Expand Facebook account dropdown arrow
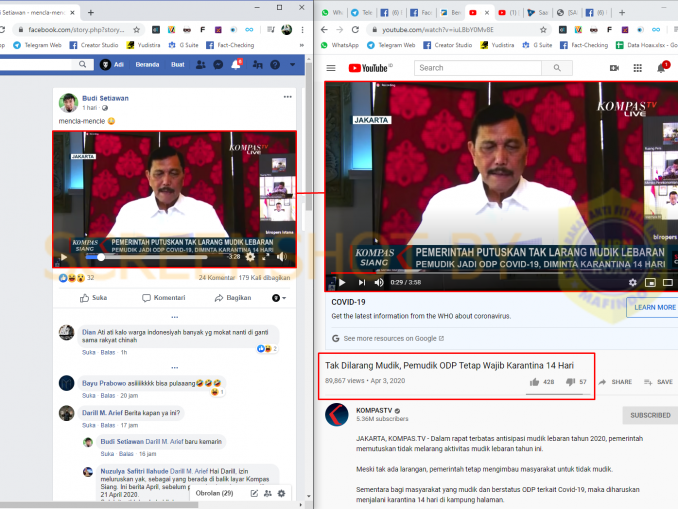678x509 pixels. coord(293,64)
